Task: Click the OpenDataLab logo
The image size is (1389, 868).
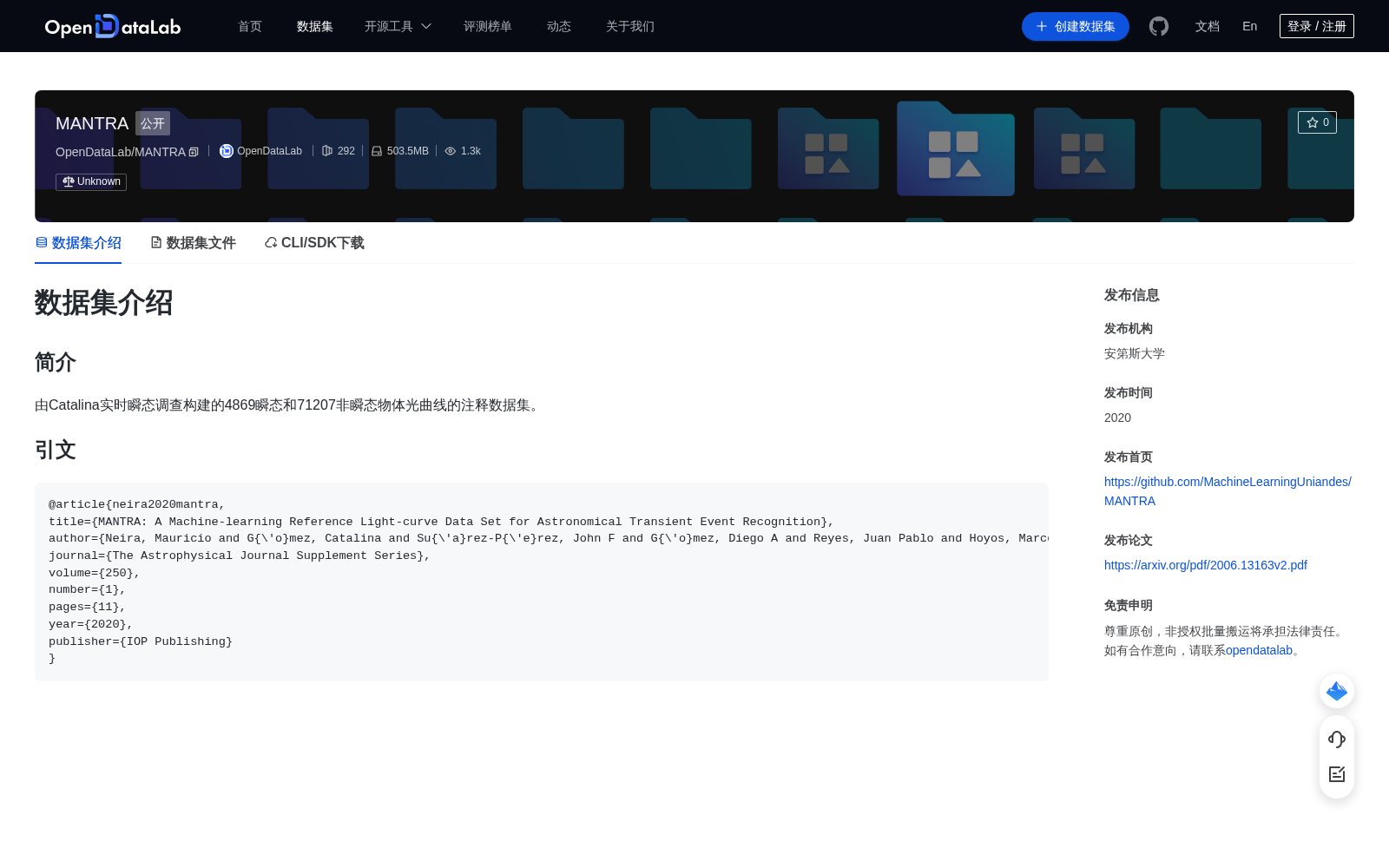Action: coord(113,26)
